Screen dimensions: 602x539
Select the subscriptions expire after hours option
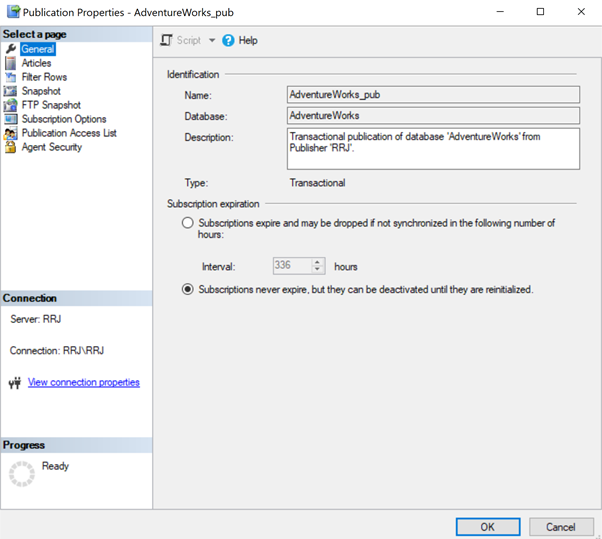(x=187, y=223)
